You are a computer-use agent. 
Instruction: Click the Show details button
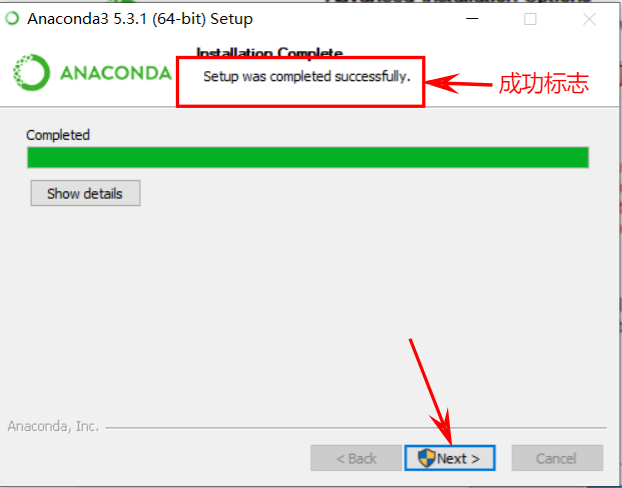85,193
